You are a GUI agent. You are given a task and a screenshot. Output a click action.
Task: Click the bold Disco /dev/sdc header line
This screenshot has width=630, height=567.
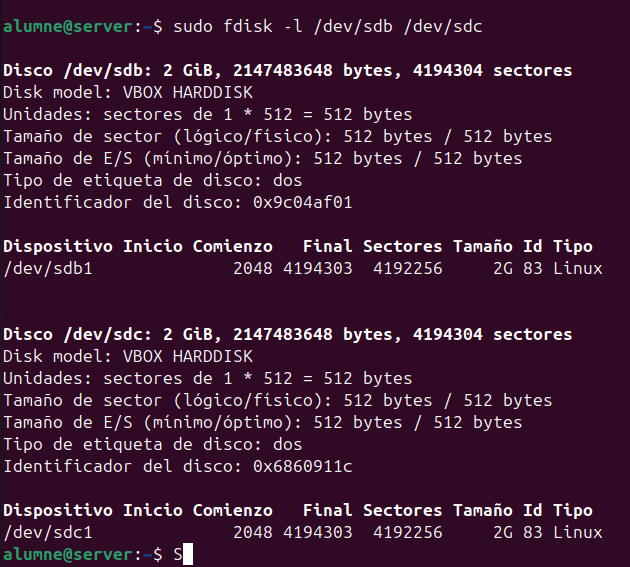point(288,334)
